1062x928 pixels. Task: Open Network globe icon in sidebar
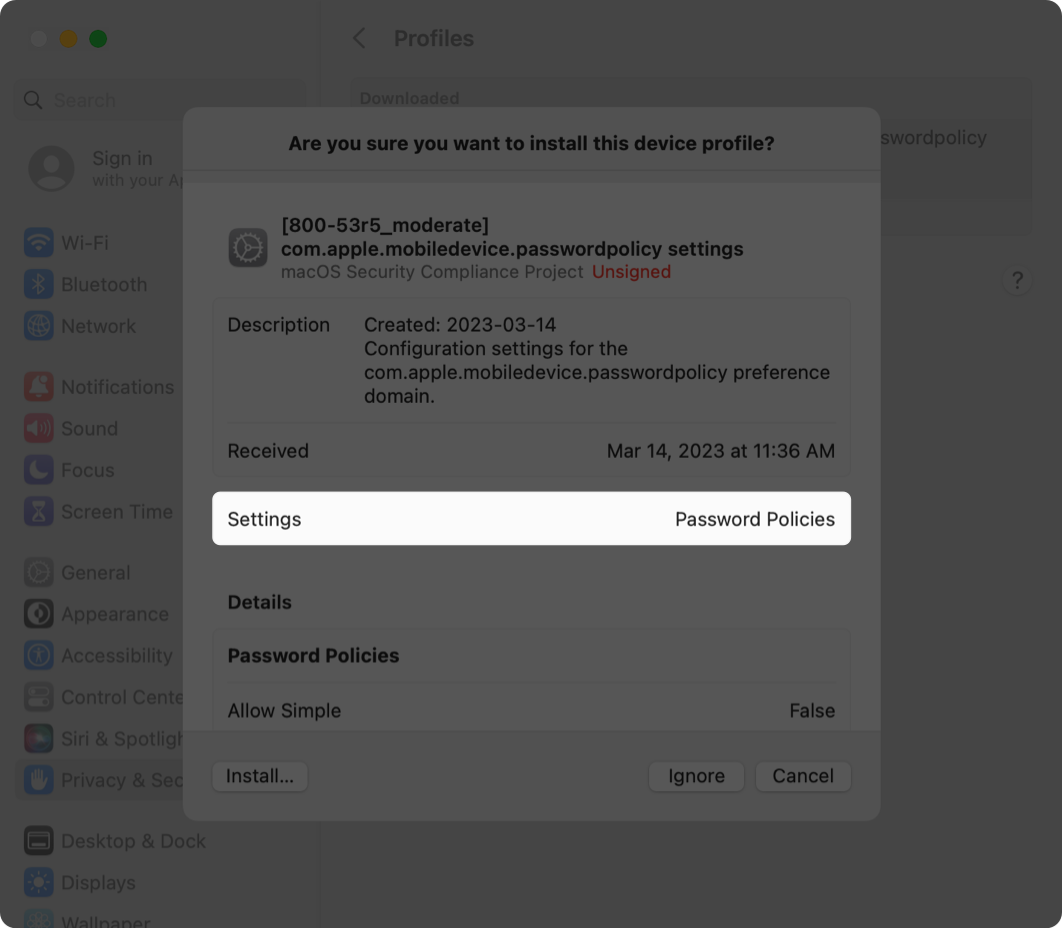39,326
